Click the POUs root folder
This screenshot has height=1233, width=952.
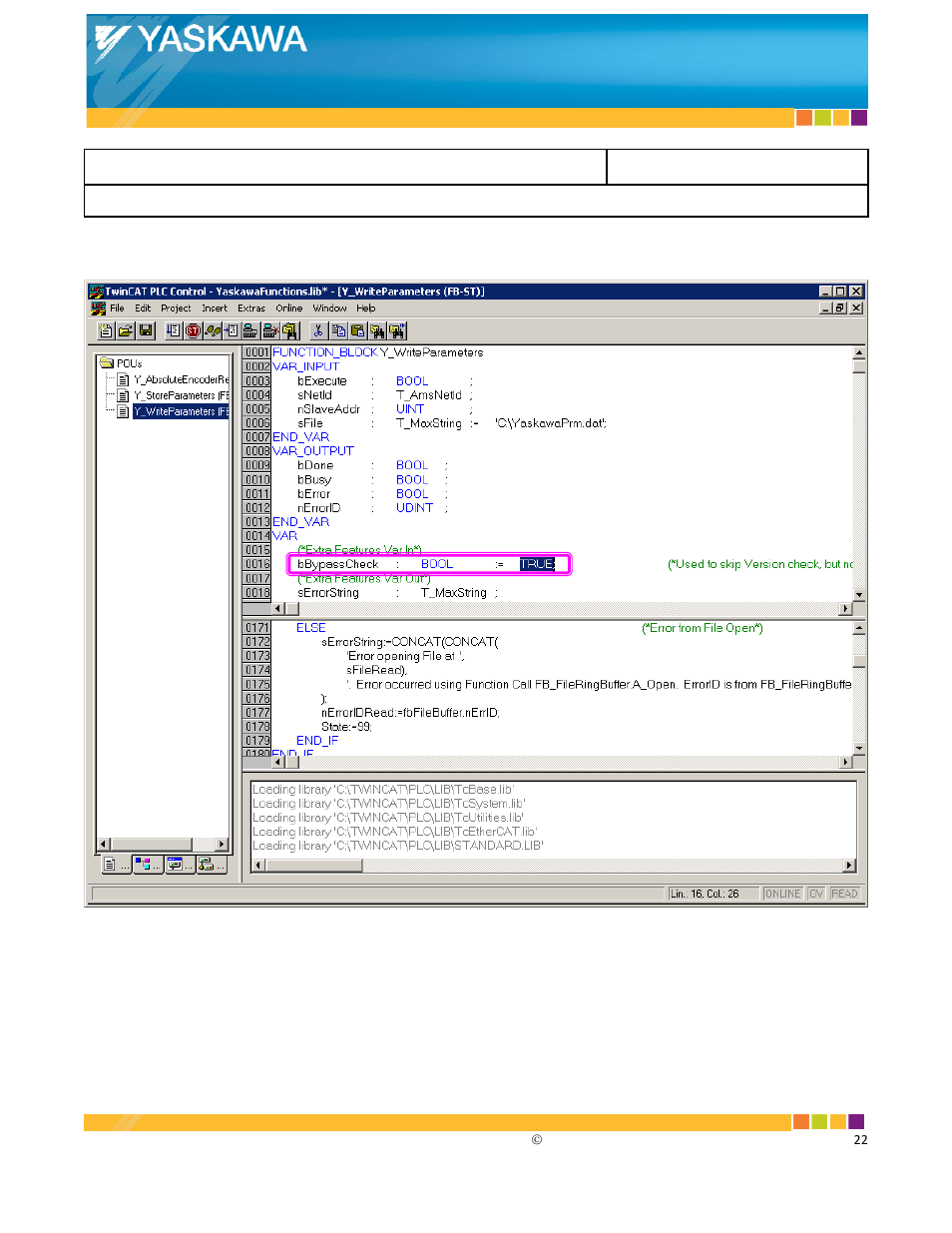click(x=121, y=363)
